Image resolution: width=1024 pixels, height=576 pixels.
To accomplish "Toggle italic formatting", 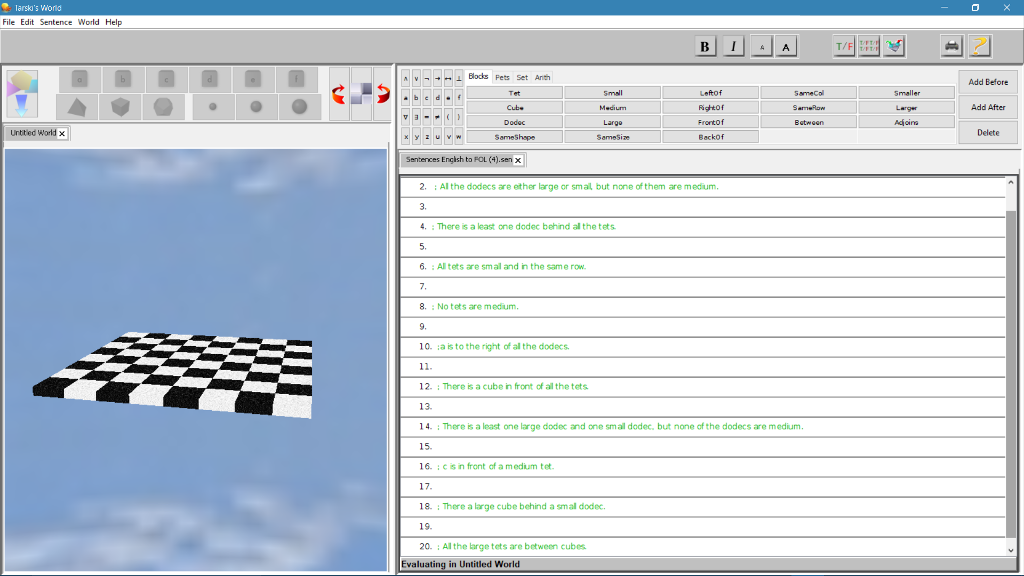I will (733, 45).
